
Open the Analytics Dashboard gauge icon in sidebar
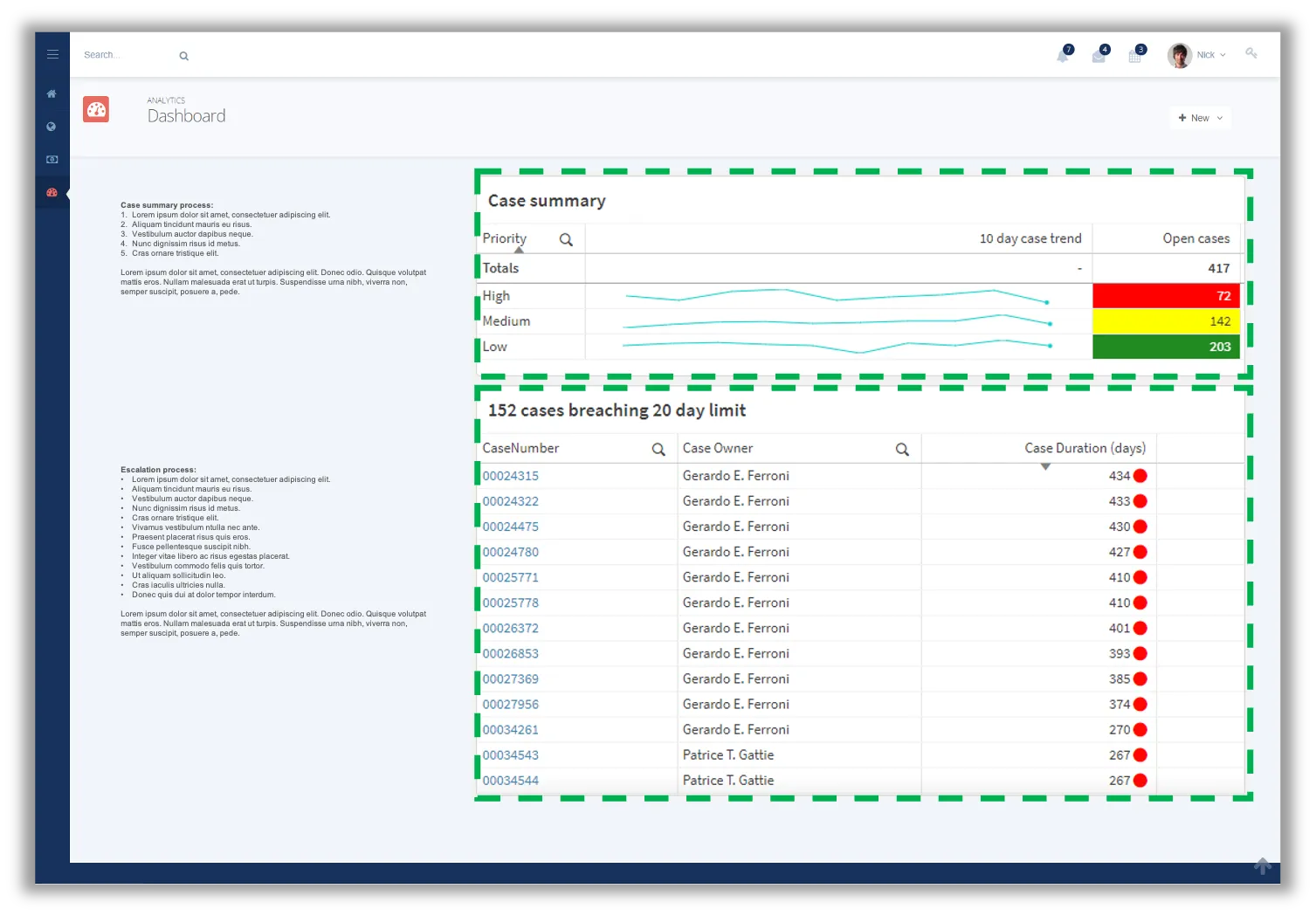[52, 192]
